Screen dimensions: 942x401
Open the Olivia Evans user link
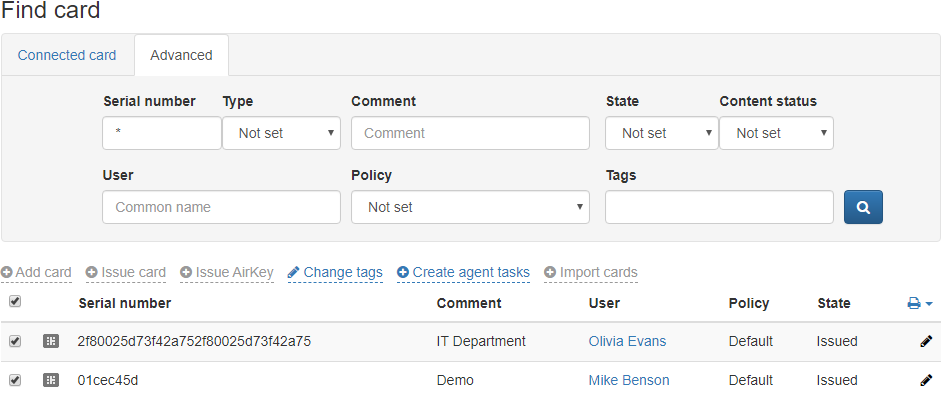click(x=627, y=341)
